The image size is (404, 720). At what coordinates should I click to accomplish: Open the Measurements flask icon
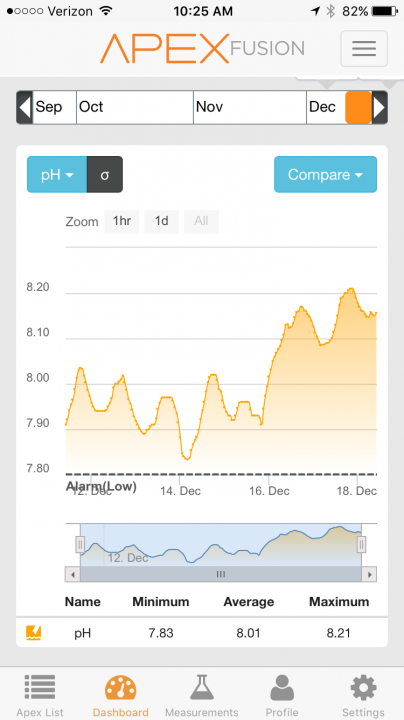pyautogui.click(x=202, y=688)
